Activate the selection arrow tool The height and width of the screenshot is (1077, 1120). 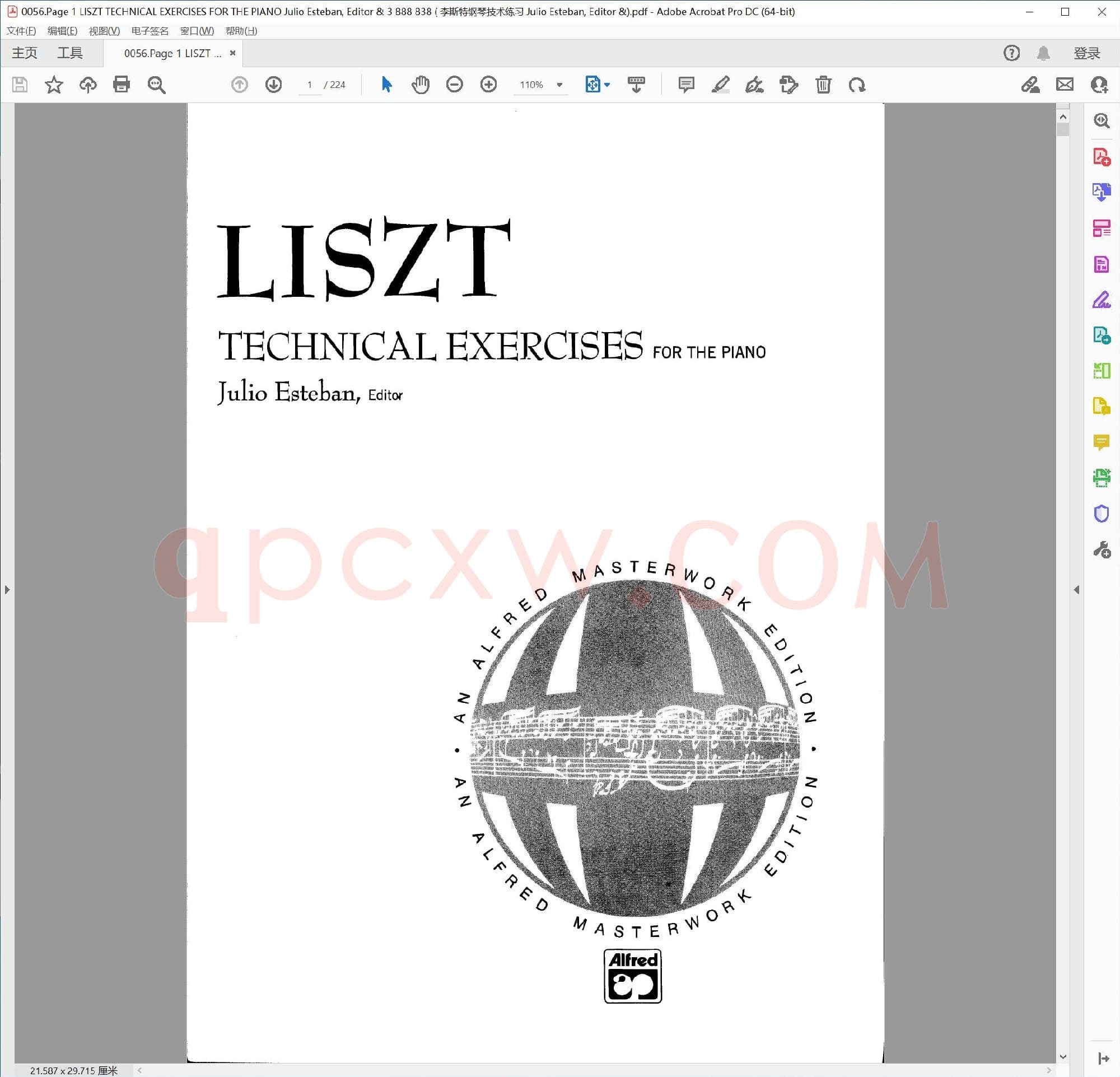(386, 85)
